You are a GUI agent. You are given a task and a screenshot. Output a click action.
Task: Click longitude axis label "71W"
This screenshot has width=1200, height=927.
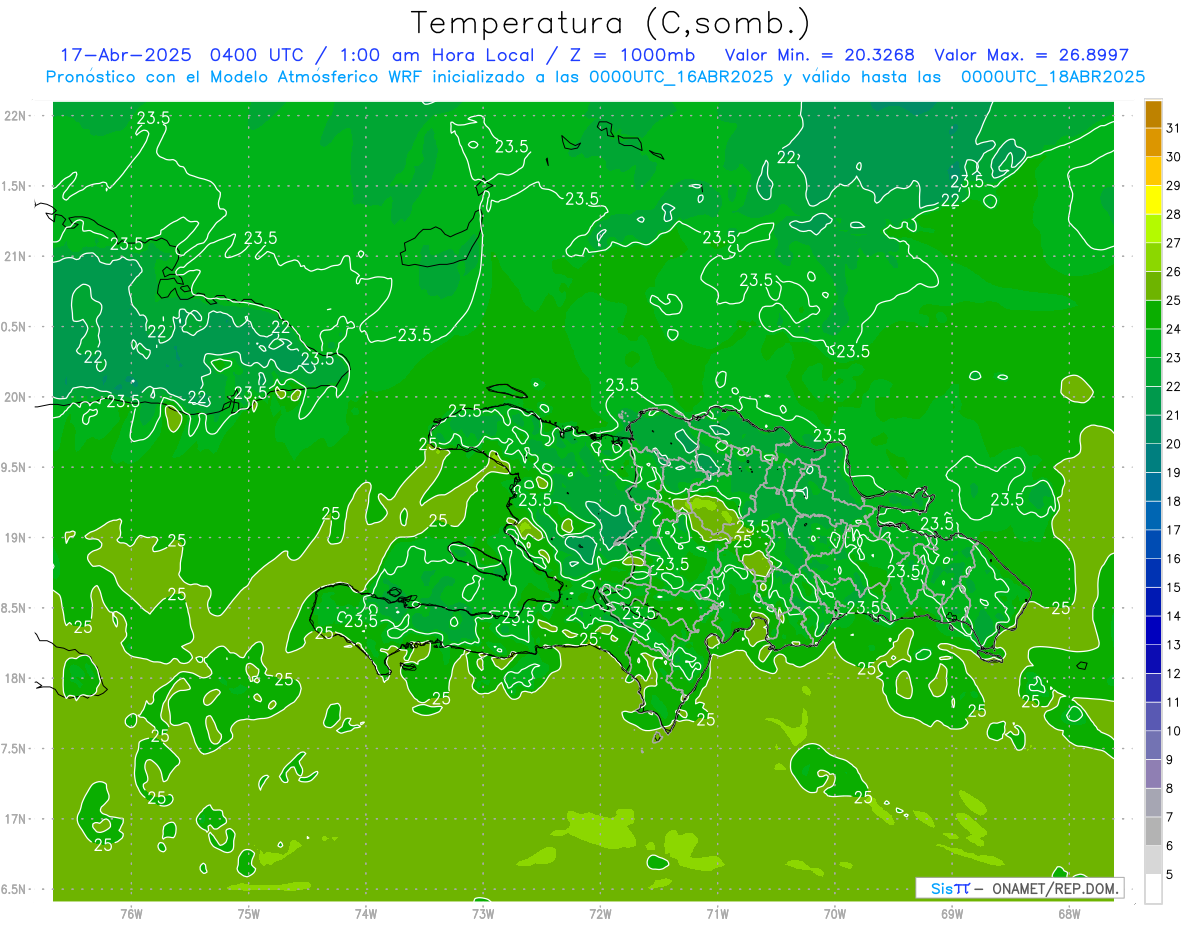[x=717, y=914]
